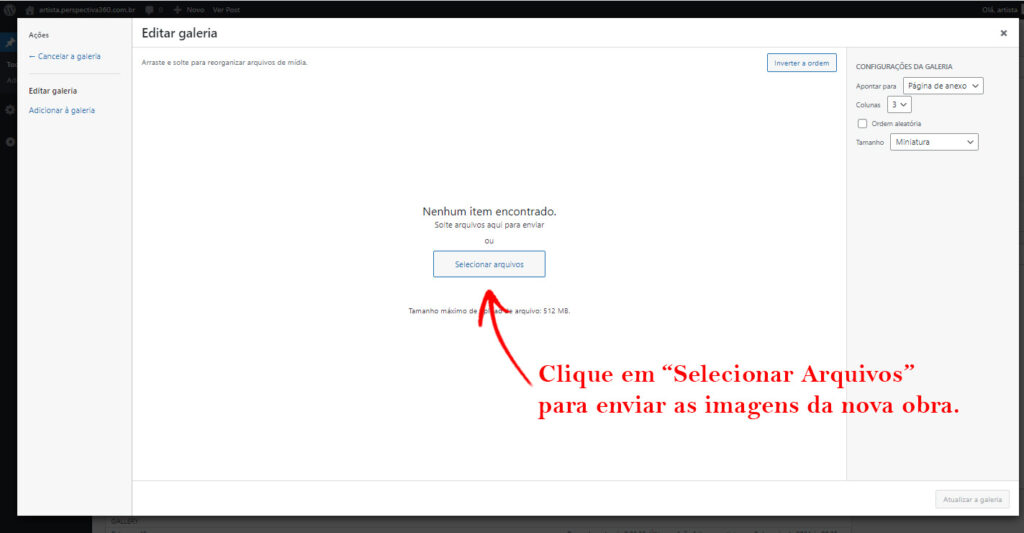
Task: Click the Atualizar a galeria button
Action: [972, 499]
